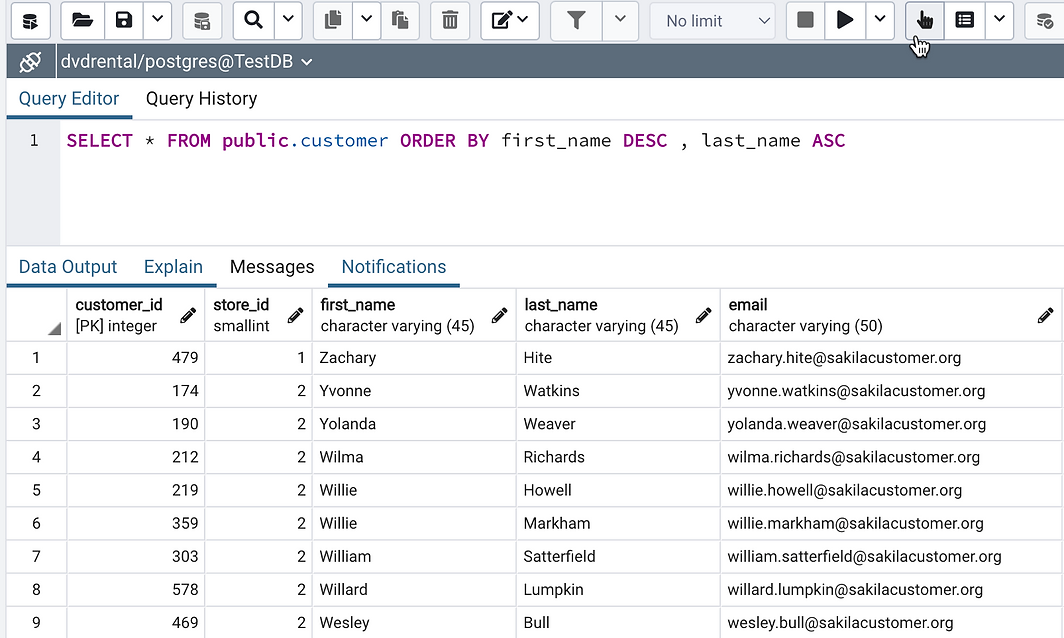
Task: Click the database icon at toolbar start
Action: pos(31,20)
